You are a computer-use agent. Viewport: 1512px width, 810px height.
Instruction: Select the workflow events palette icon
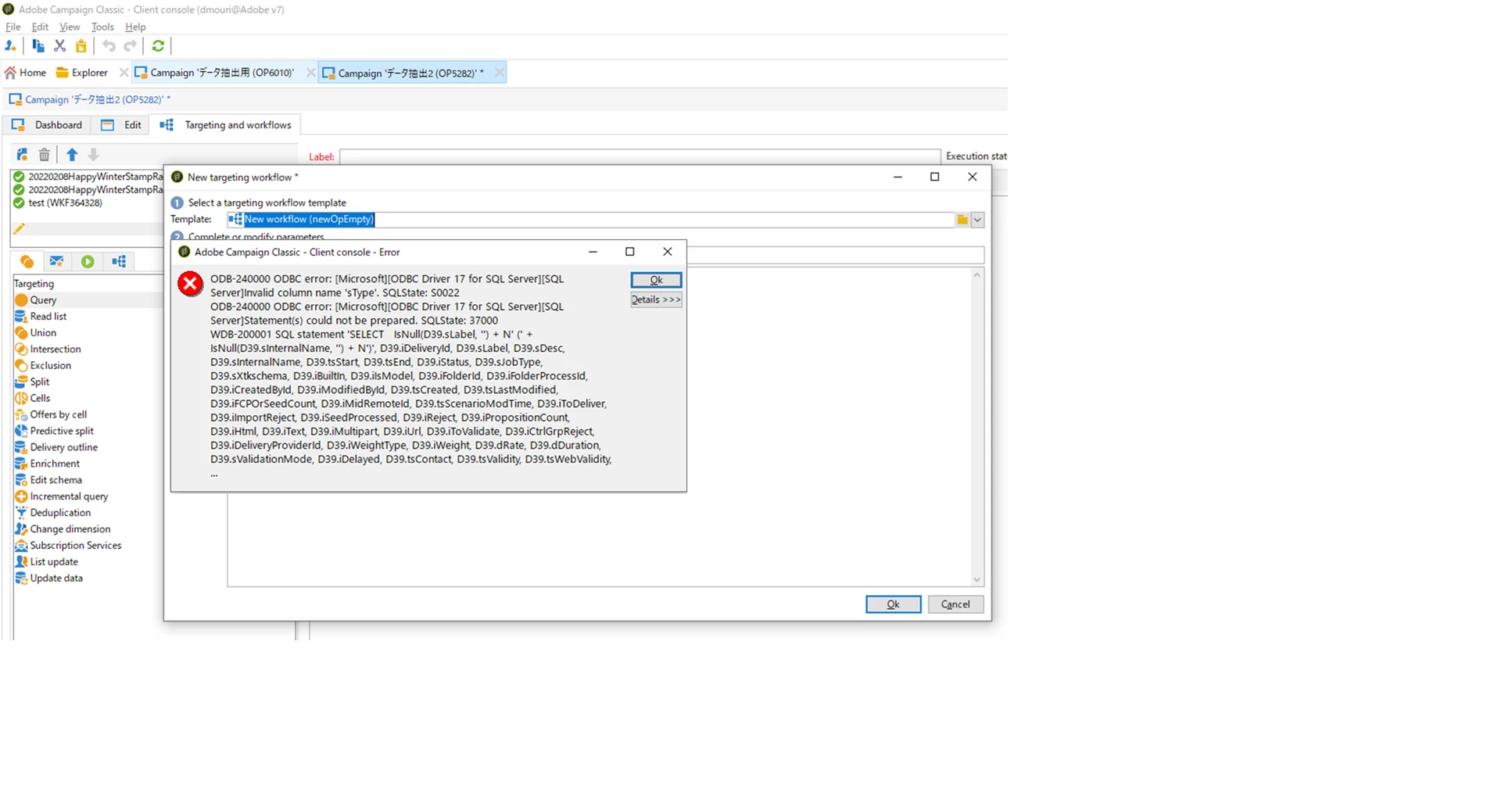click(x=119, y=261)
